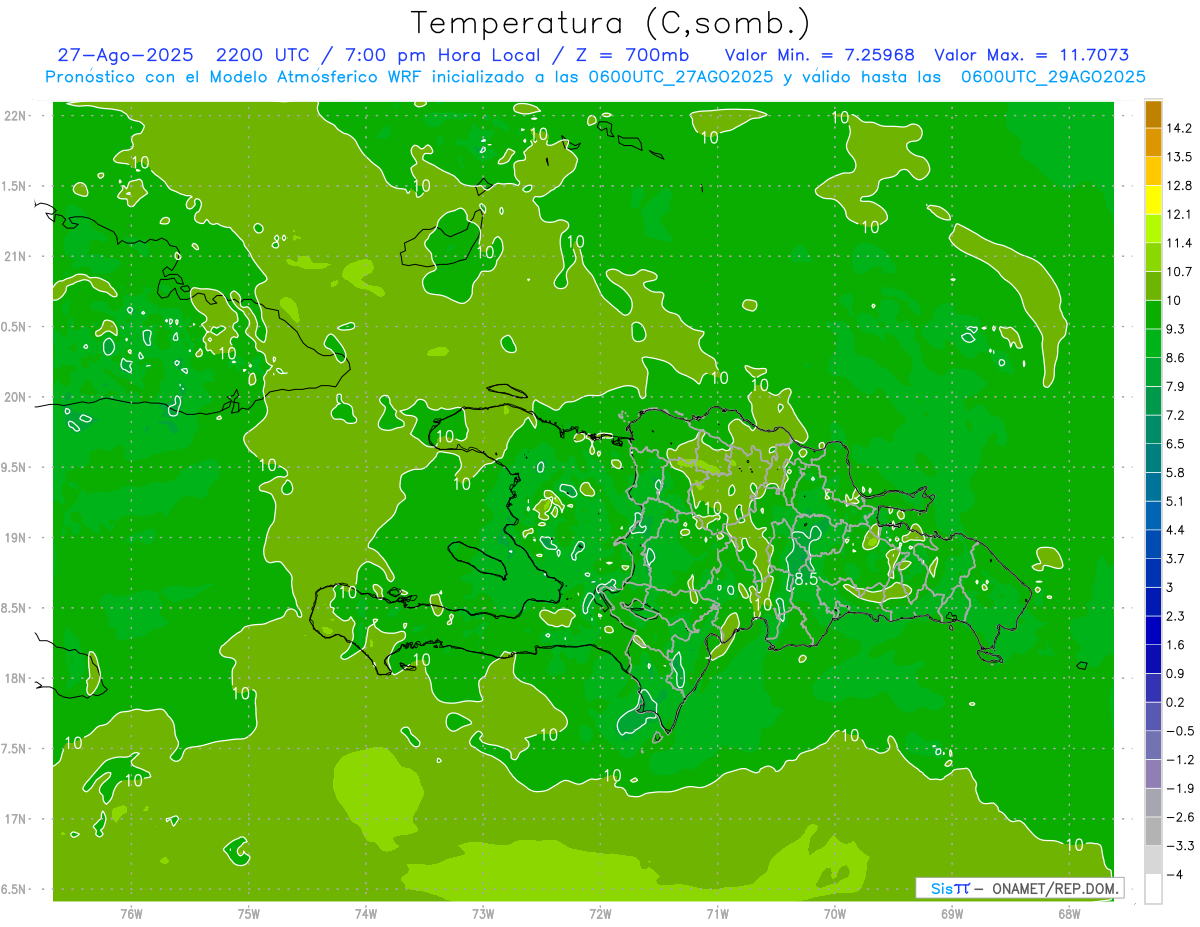Click the "75W" longitude axis label
This screenshot has height=927, width=1200.
click(249, 913)
